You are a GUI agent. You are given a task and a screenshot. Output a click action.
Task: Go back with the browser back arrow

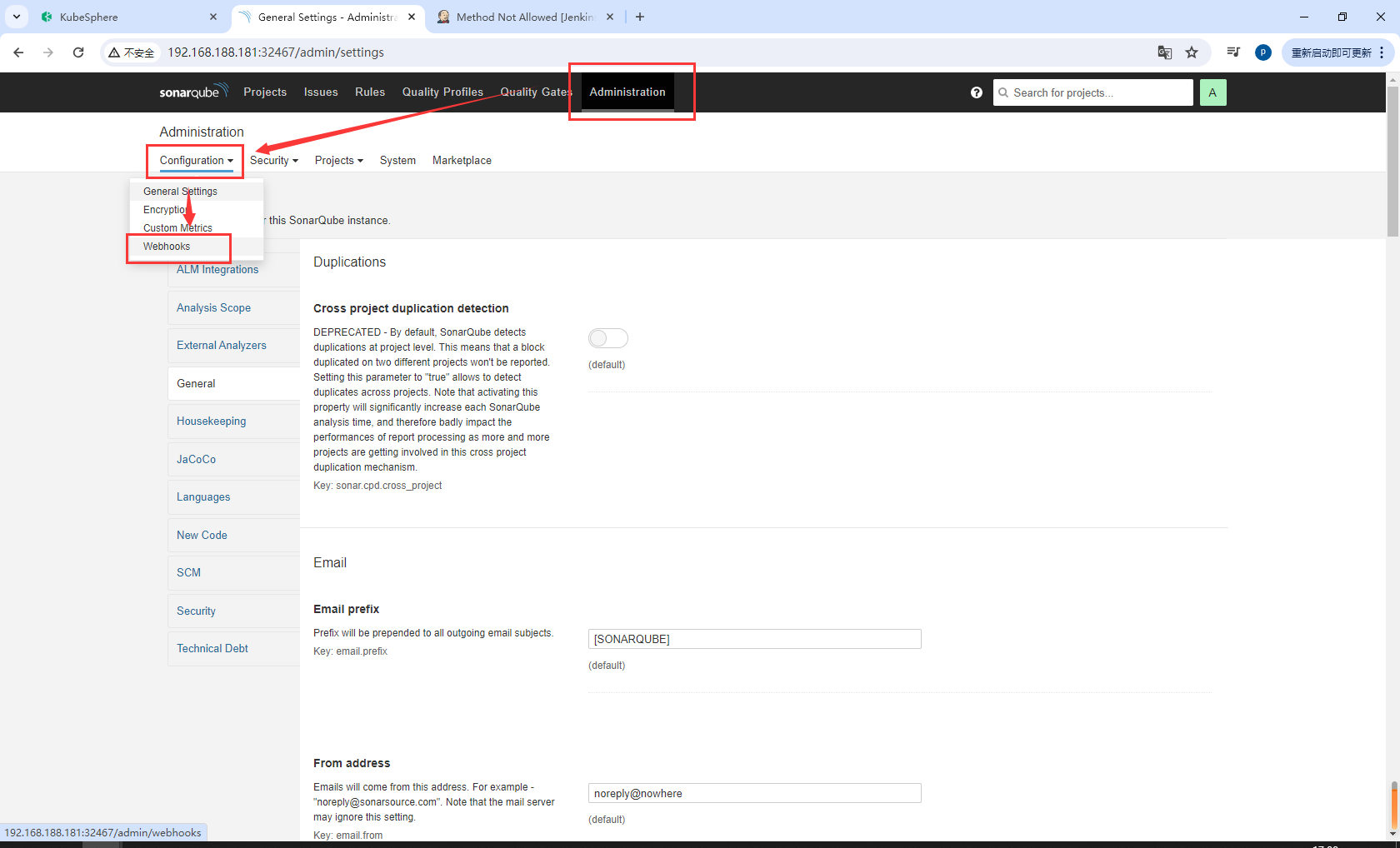pos(18,52)
